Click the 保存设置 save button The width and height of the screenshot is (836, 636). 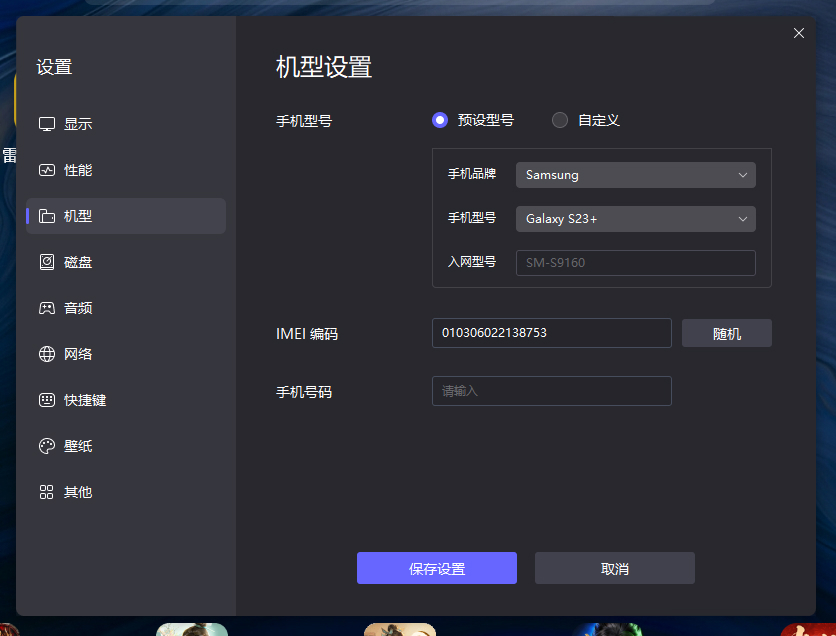(436, 567)
